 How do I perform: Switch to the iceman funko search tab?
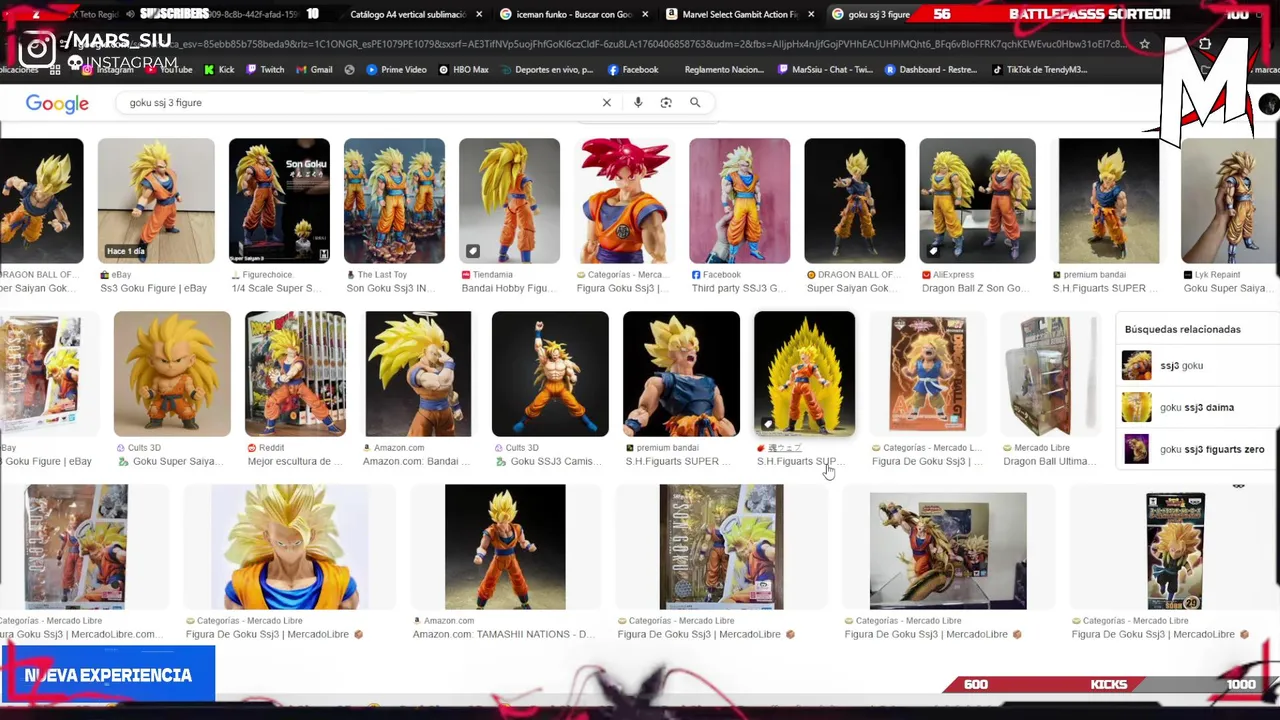pyautogui.click(x=573, y=14)
